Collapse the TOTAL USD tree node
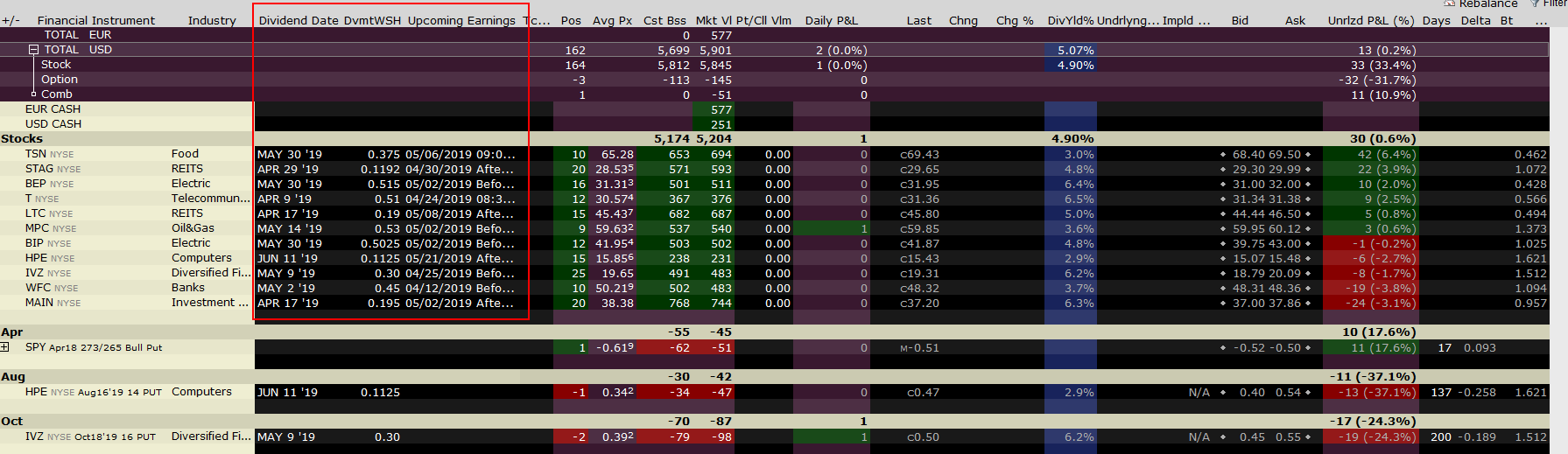Image resolution: width=1568 pixels, height=454 pixels. tap(33, 50)
